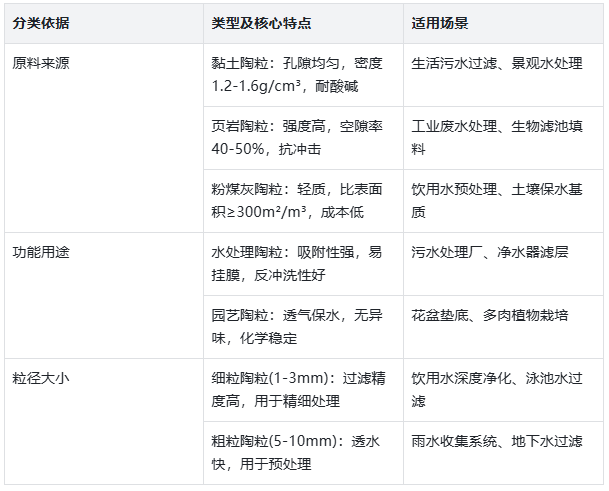Viewport: 609px width, 491px height.
Task: Click the 分类依据 column header
Action: [41, 23]
